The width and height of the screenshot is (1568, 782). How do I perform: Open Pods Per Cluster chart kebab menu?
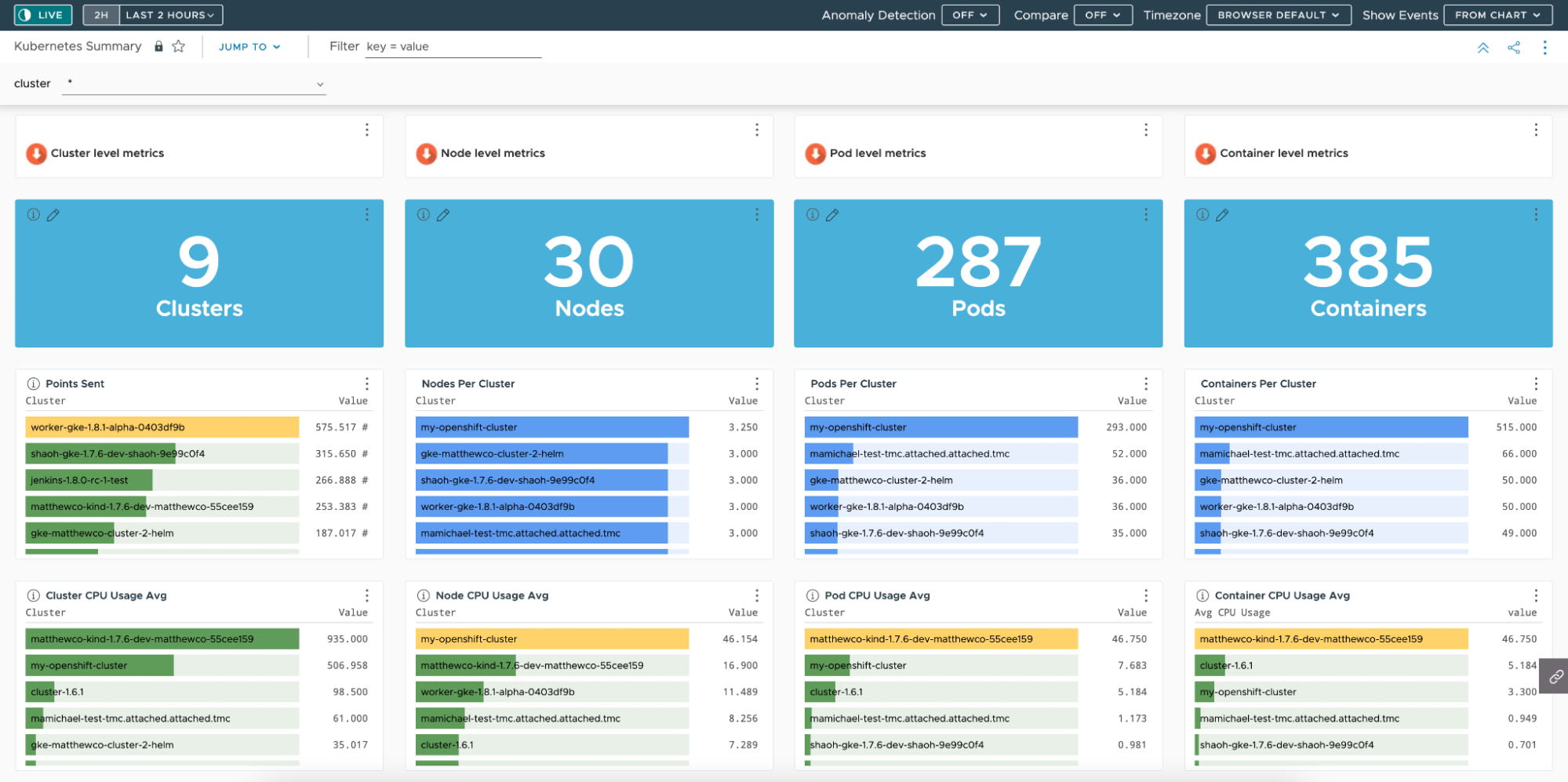(x=1145, y=384)
